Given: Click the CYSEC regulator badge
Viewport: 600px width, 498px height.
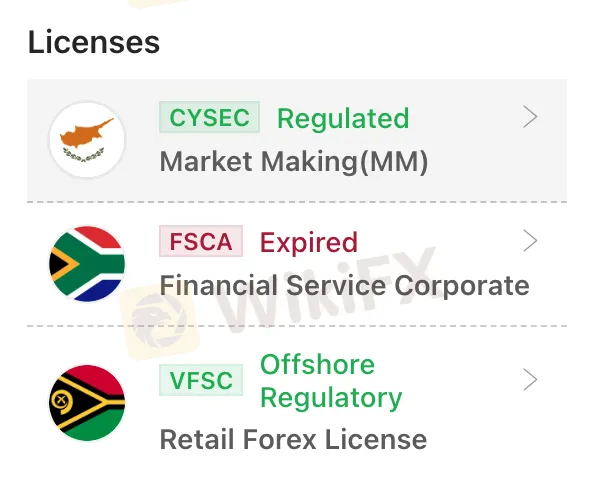Looking at the screenshot, I should point(209,118).
